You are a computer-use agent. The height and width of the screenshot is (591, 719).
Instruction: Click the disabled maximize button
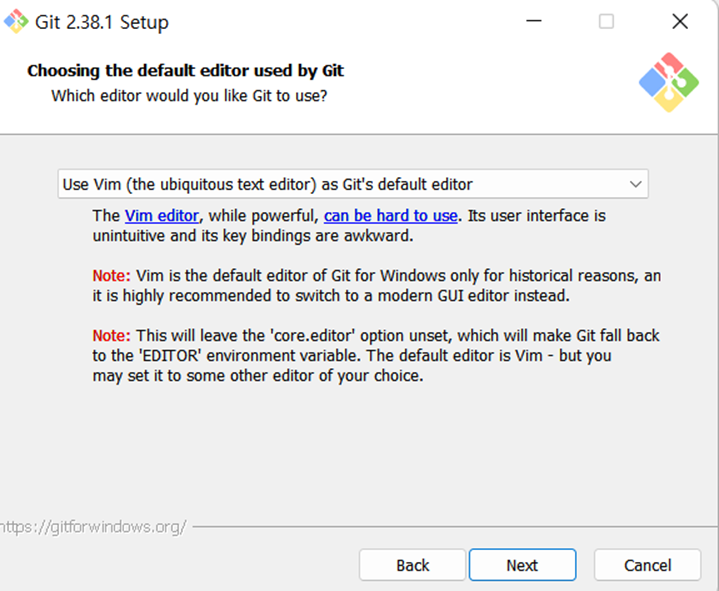click(606, 21)
